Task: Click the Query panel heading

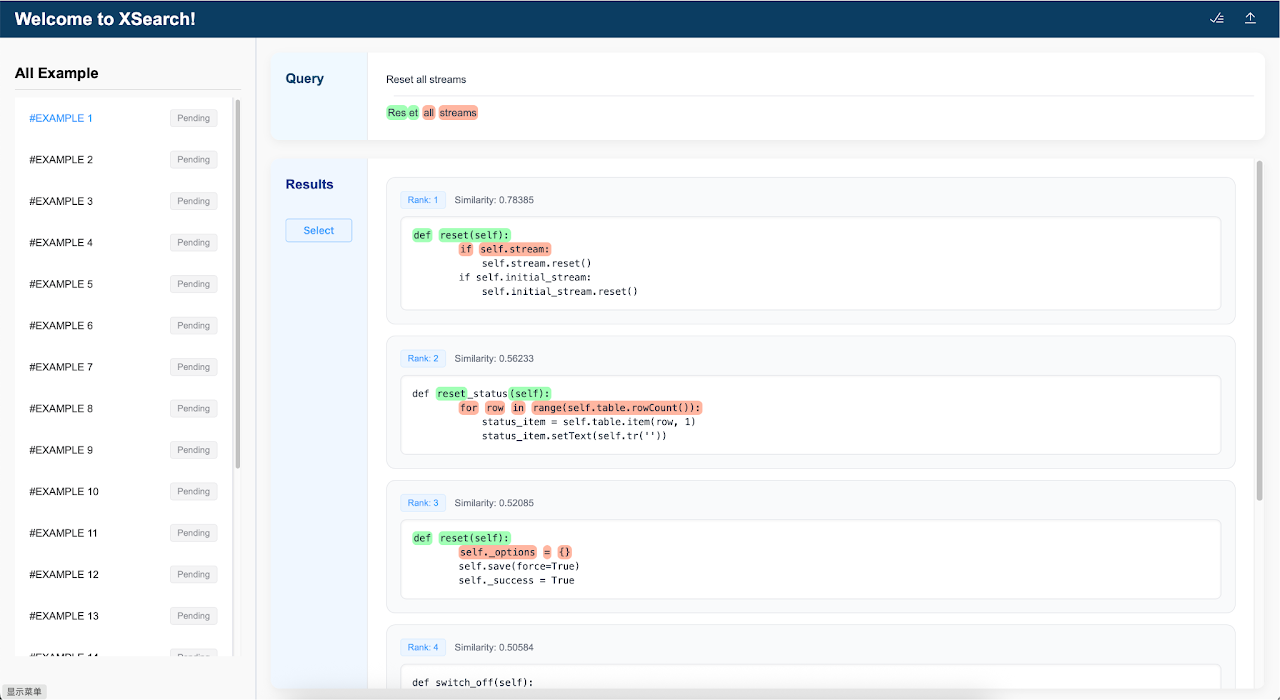Action: tap(304, 77)
